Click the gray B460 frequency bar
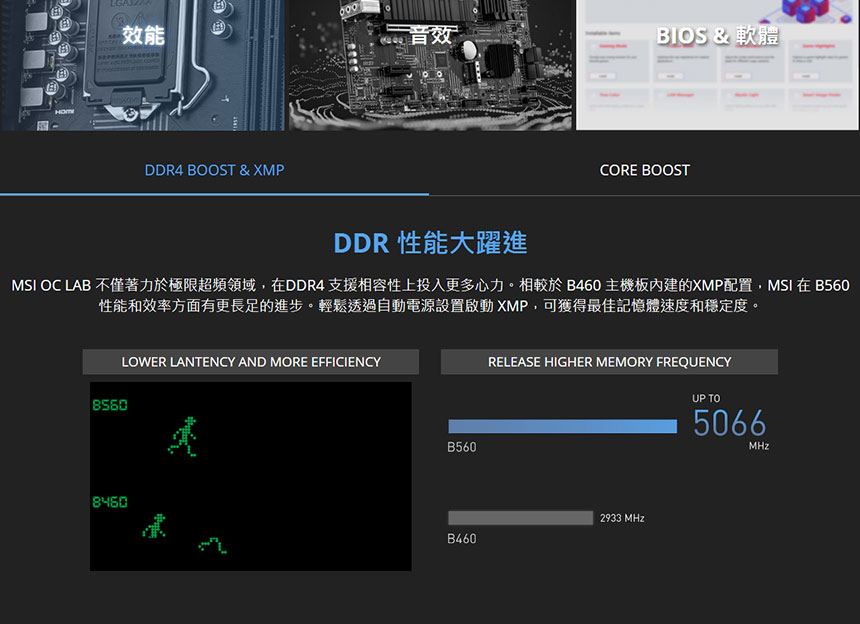 coord(520,518)
